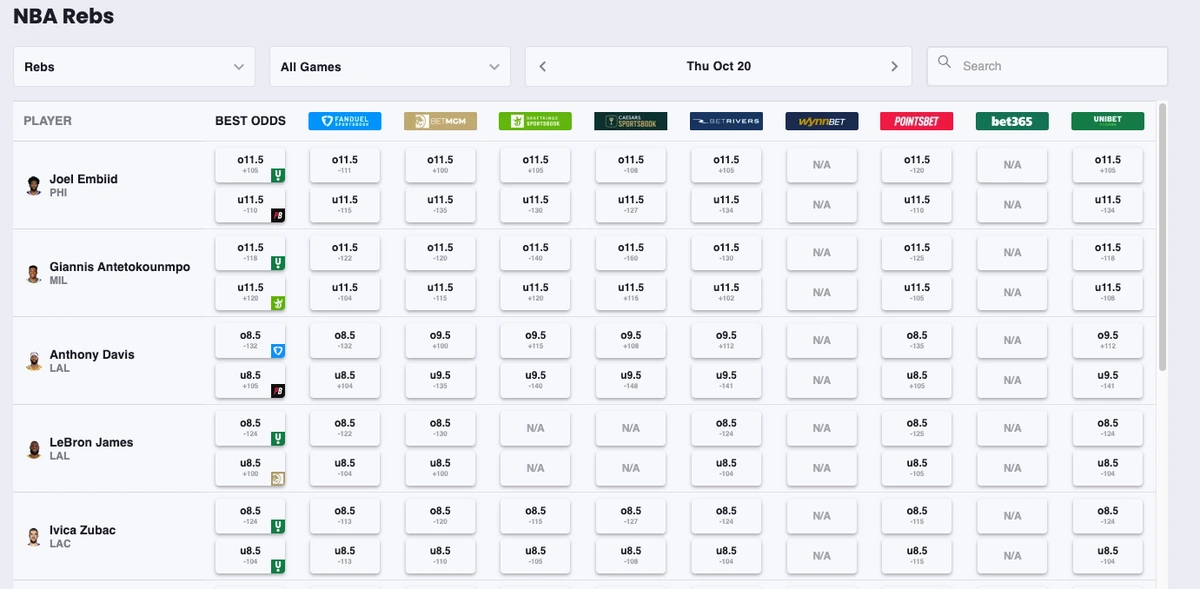Click the Giannis Antetokounmpo player name
1200x589 pixels.
click(119, 267)
